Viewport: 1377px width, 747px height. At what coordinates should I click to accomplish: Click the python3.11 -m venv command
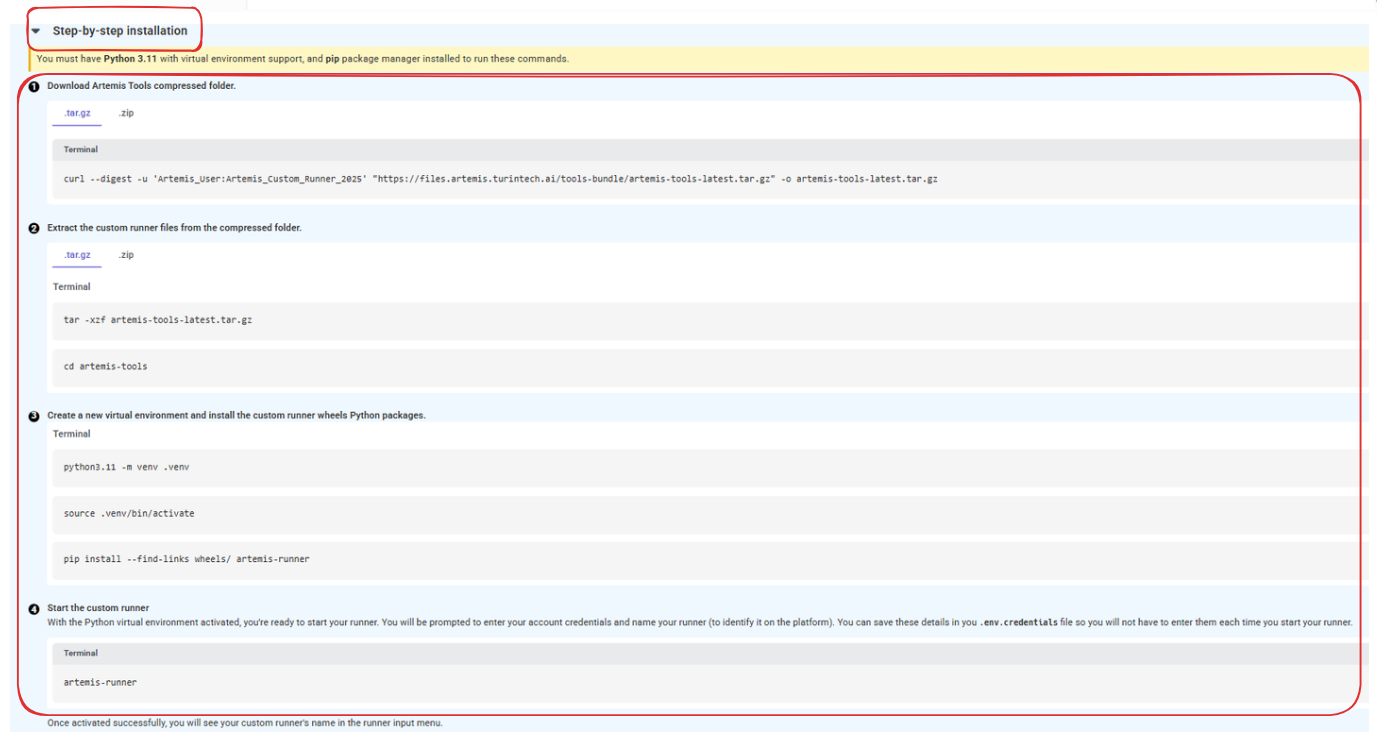[x=126, y=467]
